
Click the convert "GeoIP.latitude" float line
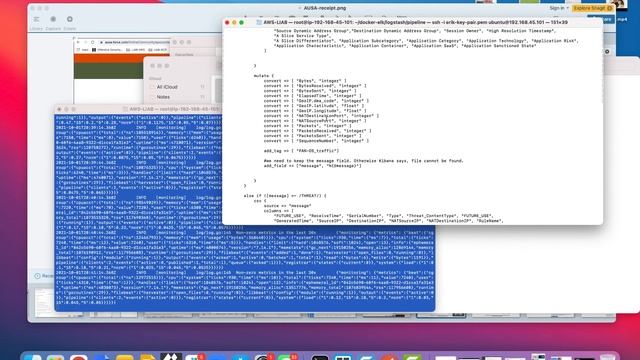(315, 106)
